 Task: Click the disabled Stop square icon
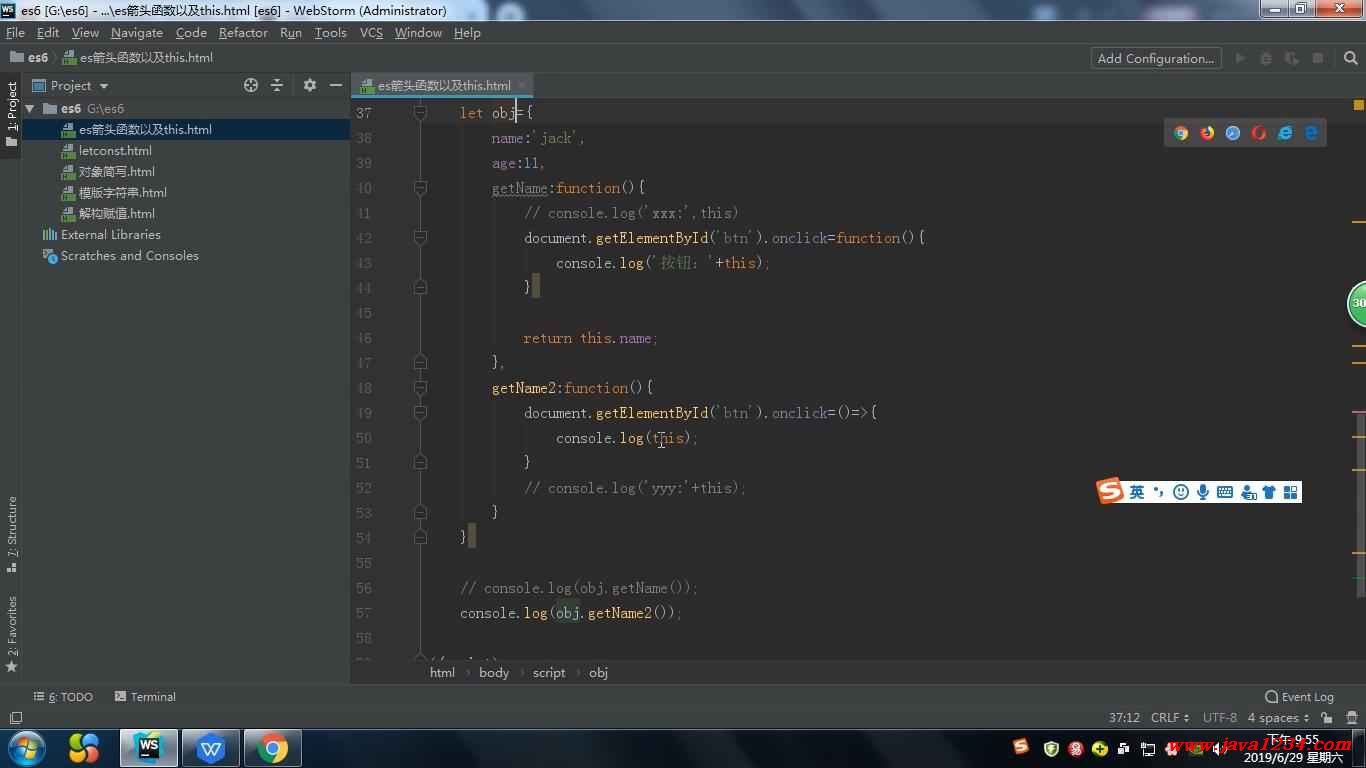1318,58
